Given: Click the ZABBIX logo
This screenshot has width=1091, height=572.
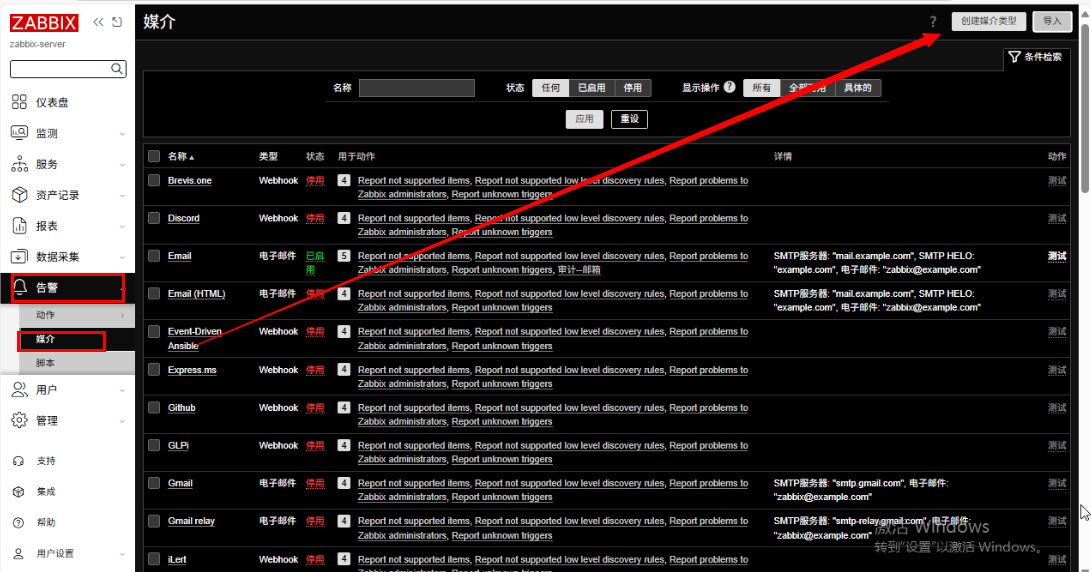Looking at the screenshot, I should [44, 24].
